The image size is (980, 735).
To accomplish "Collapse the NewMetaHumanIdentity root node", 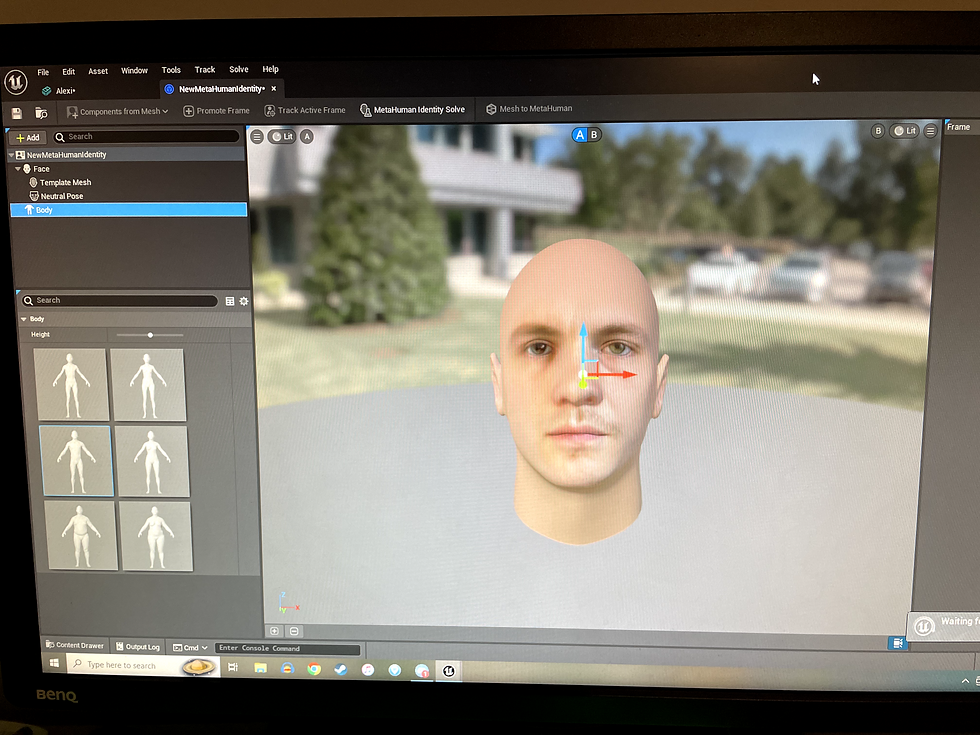I will pos(11,154).
